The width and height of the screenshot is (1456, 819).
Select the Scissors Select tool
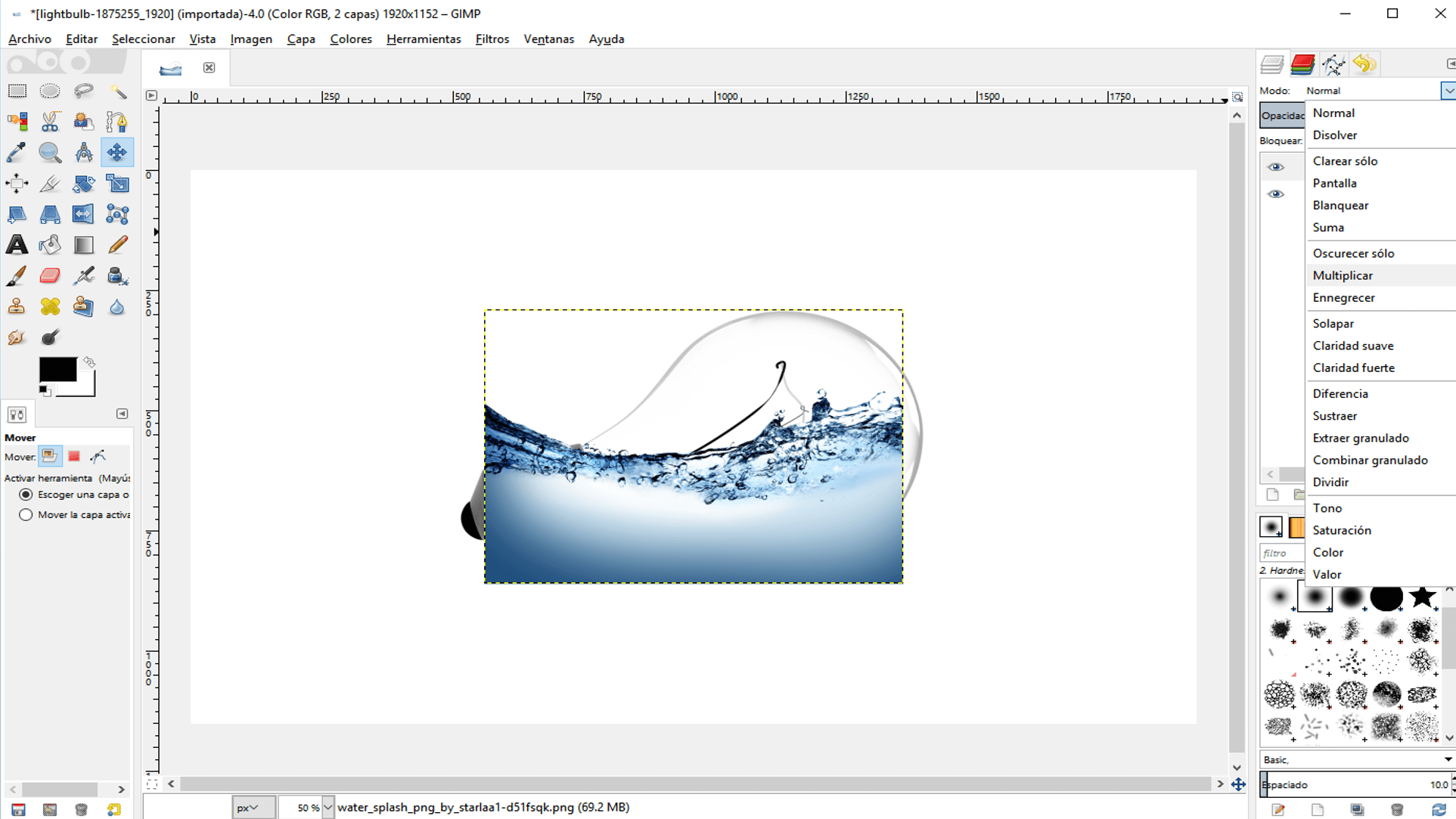pos(50,122)
